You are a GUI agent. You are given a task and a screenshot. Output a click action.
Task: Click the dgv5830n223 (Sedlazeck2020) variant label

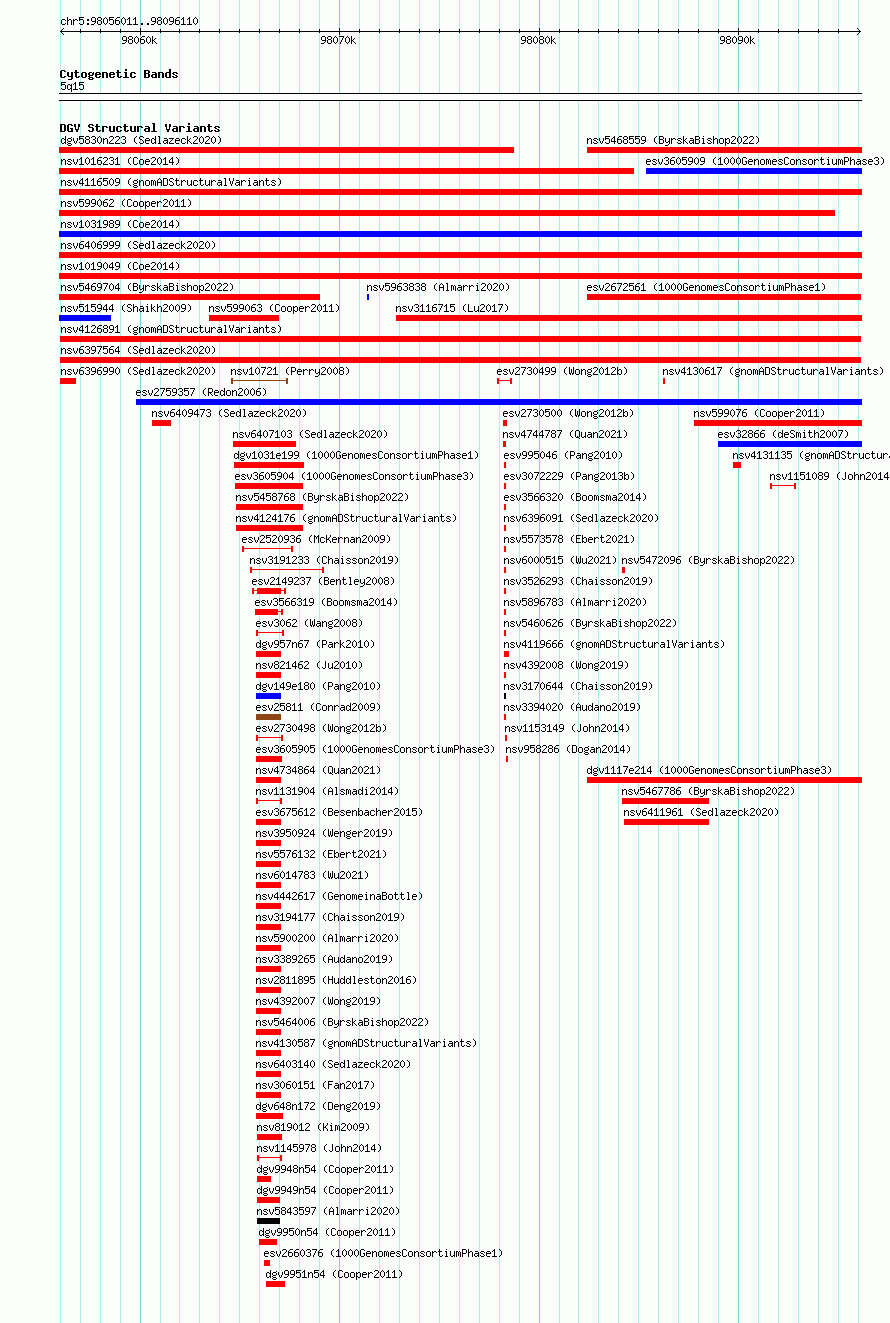coord(141,141)
